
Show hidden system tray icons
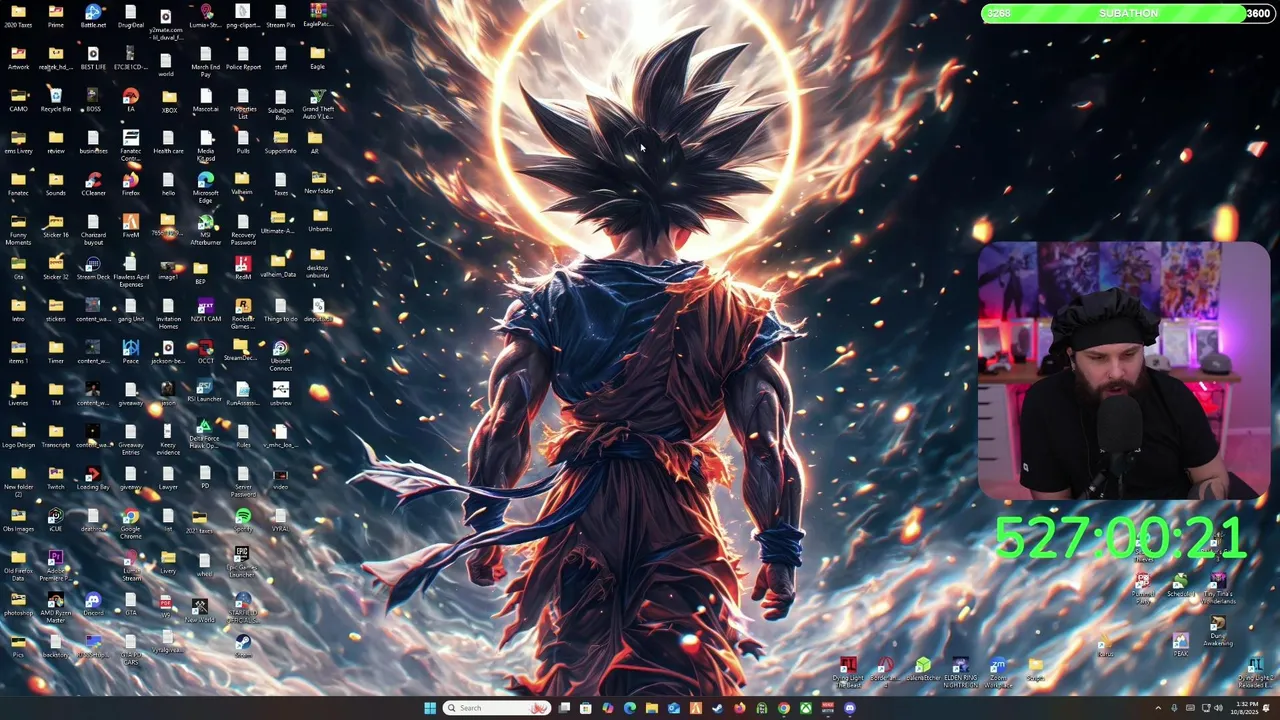pyautogui.click(x=1159, y=708)
